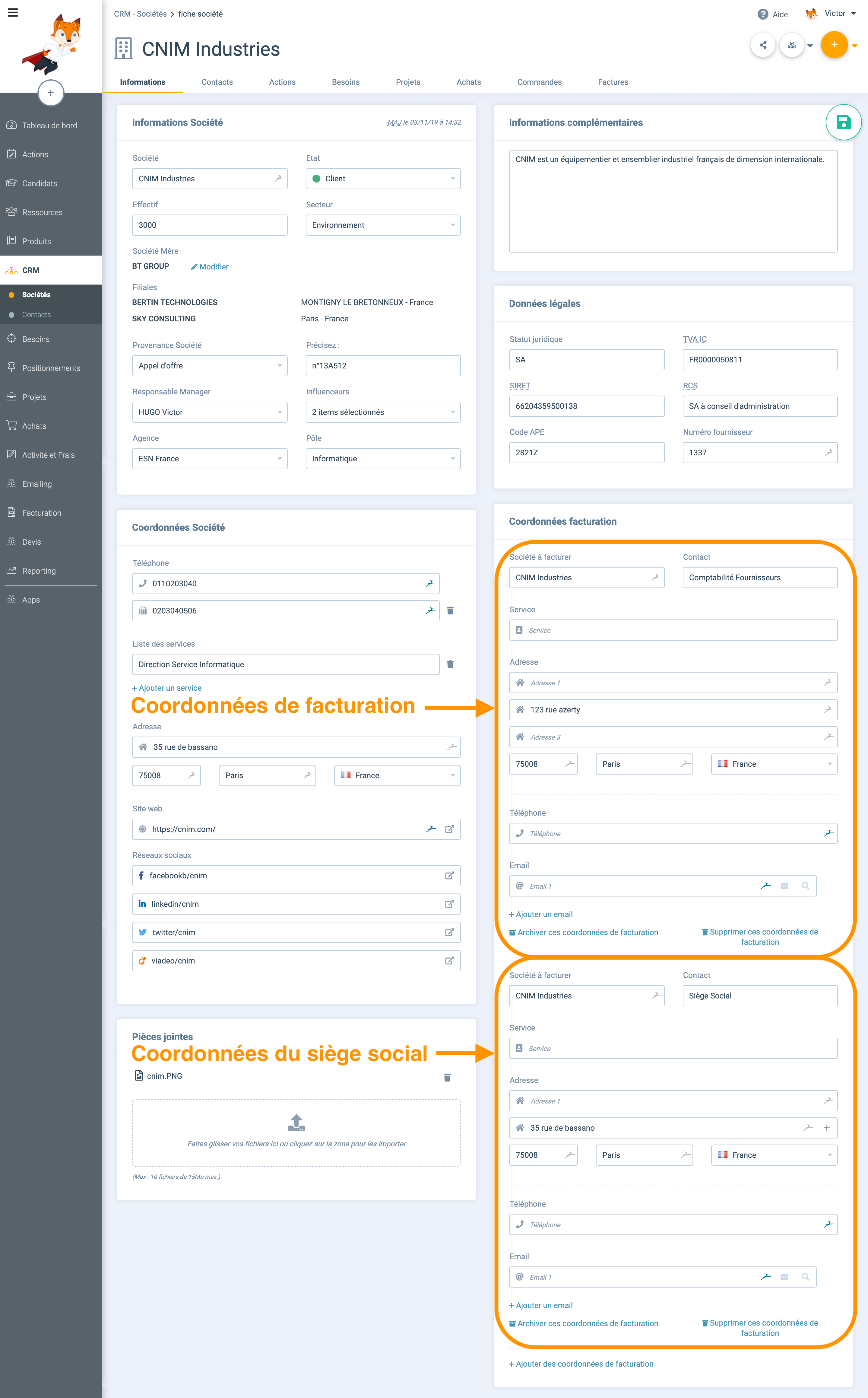Click BERTIN TECHNOLOGIES subsidiary name
The image size is (868, 1398).
(175, 302)
